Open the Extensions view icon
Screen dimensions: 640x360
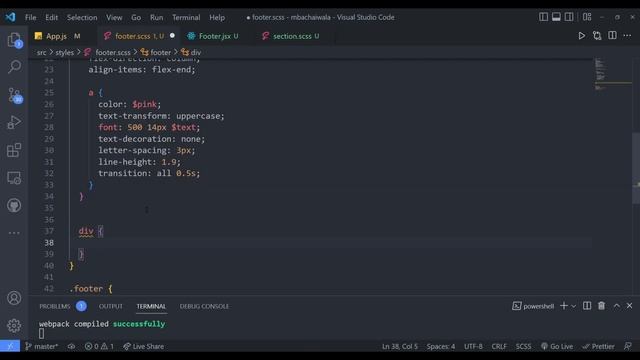coord(14,150)
